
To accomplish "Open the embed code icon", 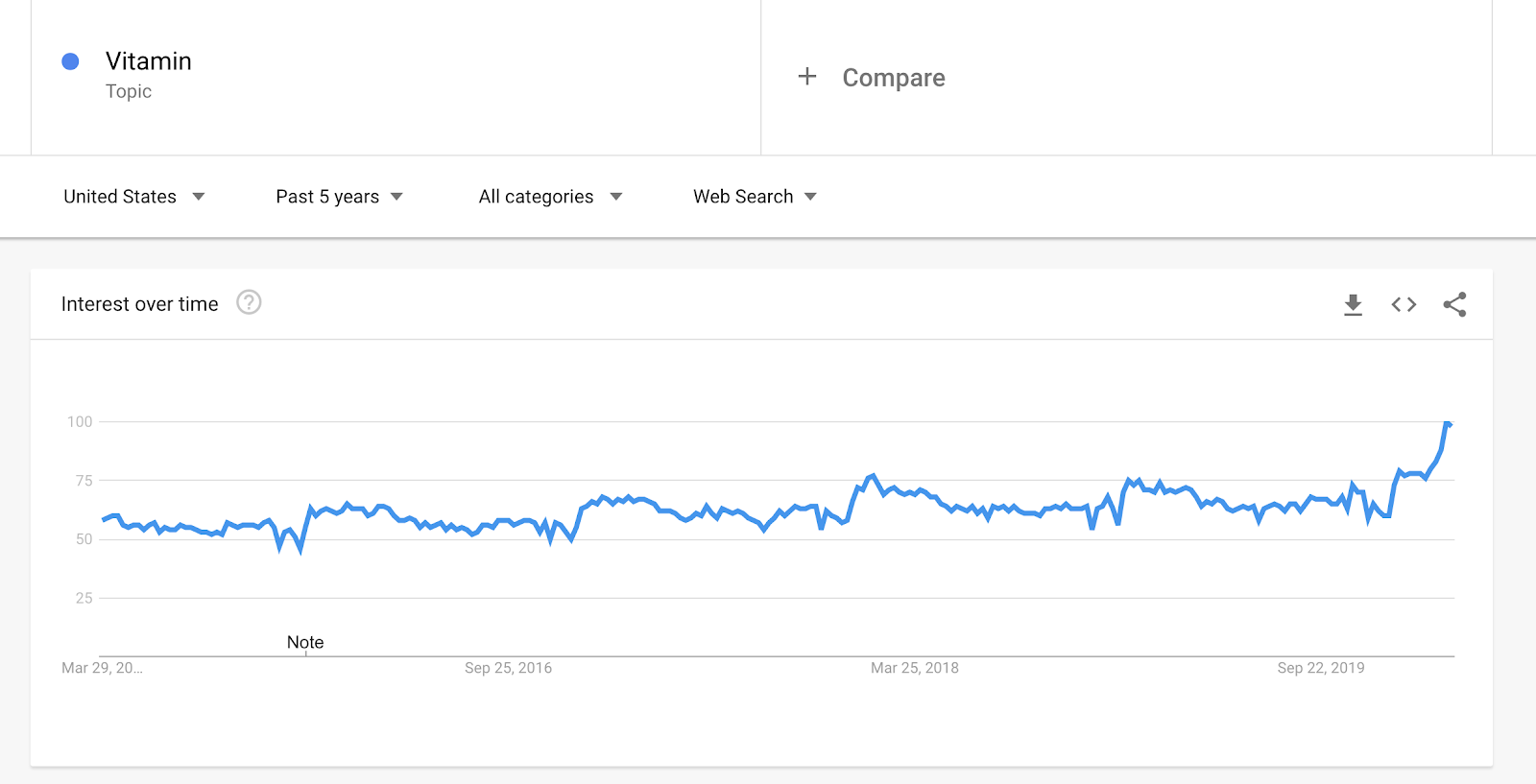I will 1404,305.
